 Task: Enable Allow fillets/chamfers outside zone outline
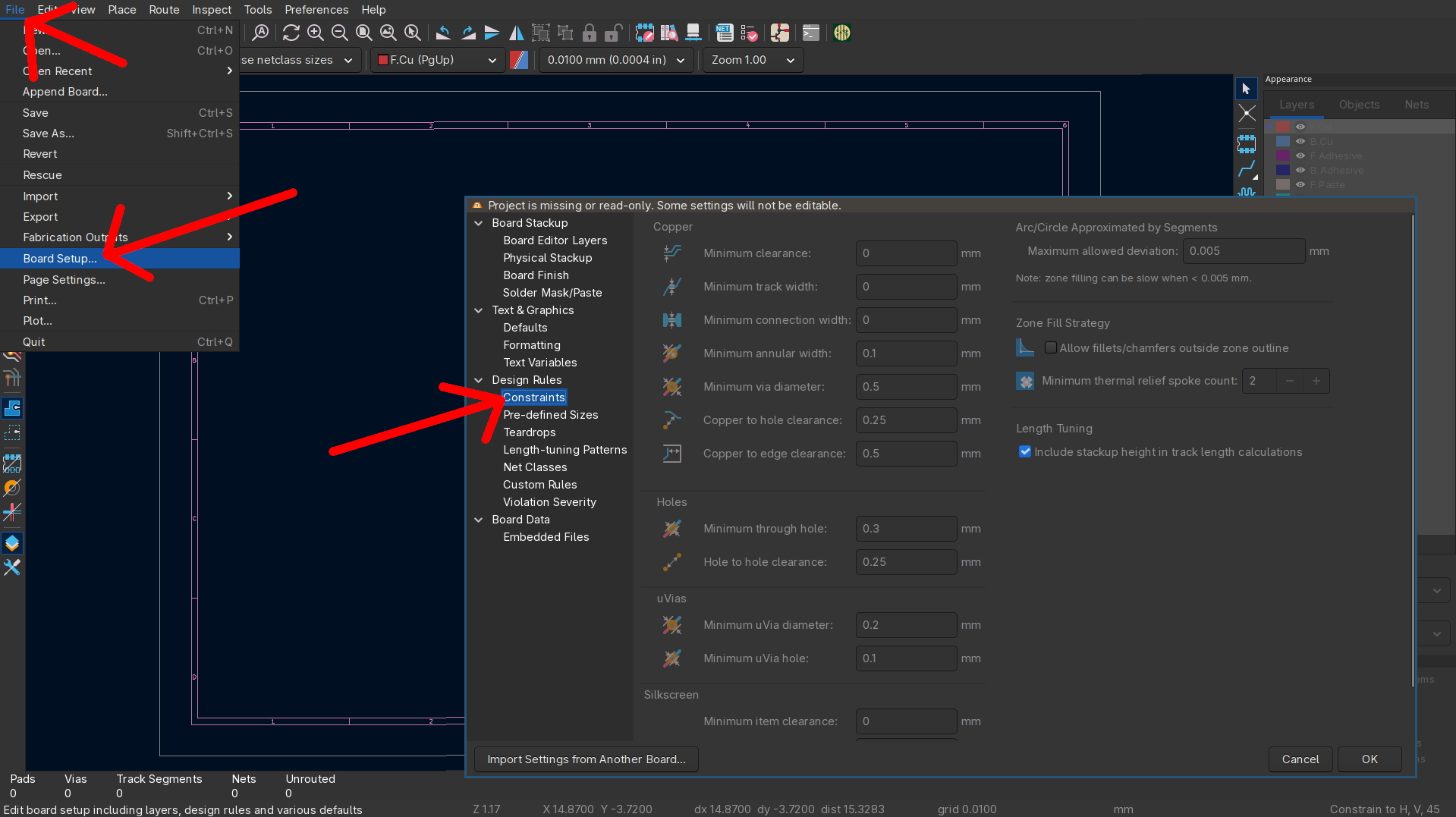1051,347
